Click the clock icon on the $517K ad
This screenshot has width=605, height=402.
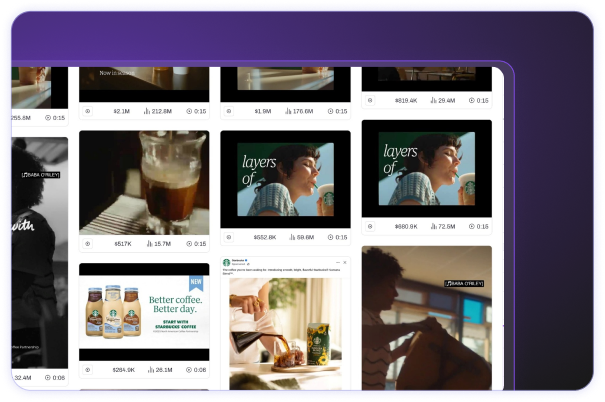[x=189, y=243]
